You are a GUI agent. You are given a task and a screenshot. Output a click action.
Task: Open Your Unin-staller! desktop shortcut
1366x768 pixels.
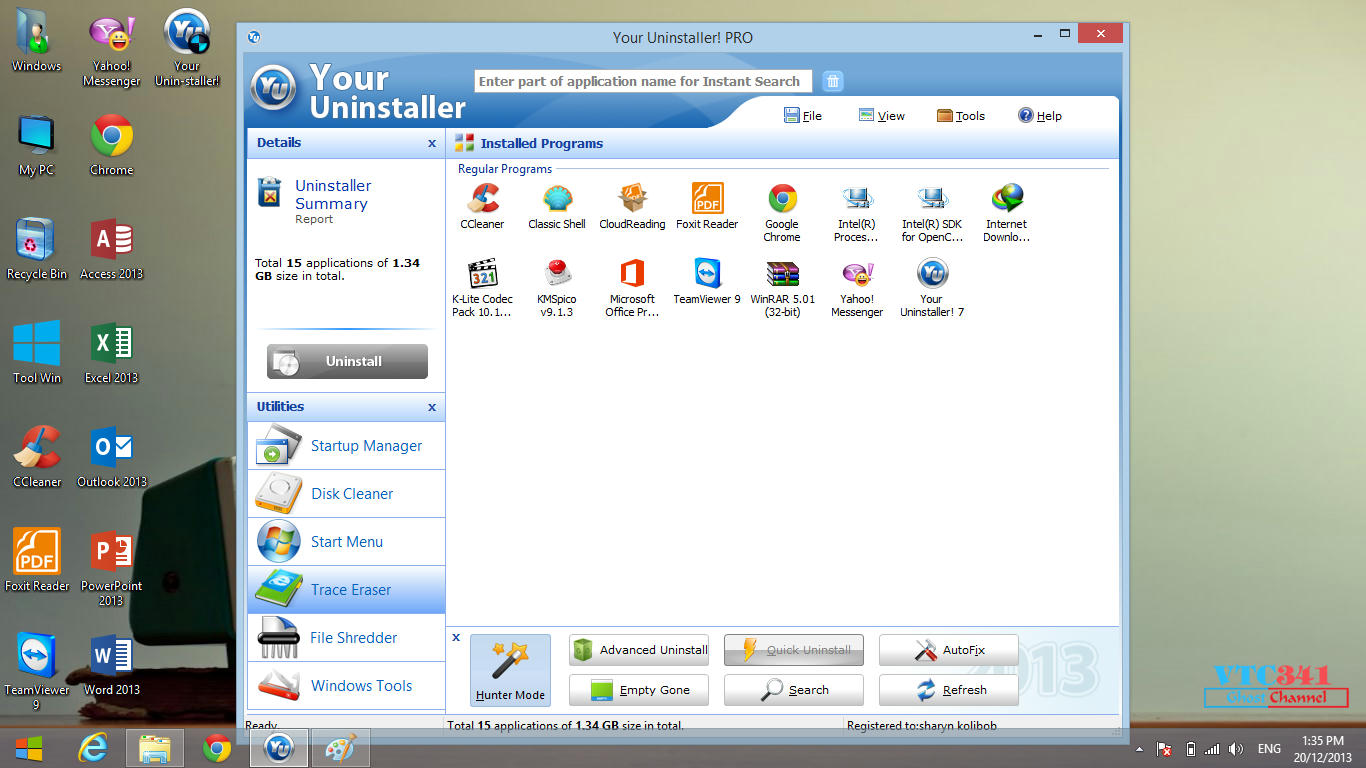pyautogui.click(x=187, y=48)
